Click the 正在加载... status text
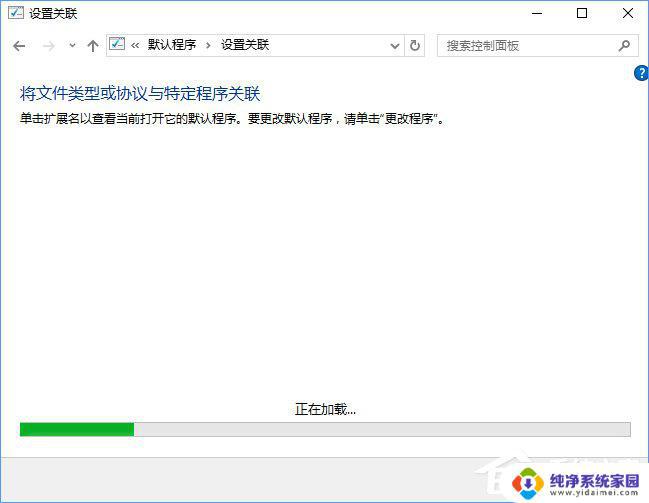 point(325,409)
